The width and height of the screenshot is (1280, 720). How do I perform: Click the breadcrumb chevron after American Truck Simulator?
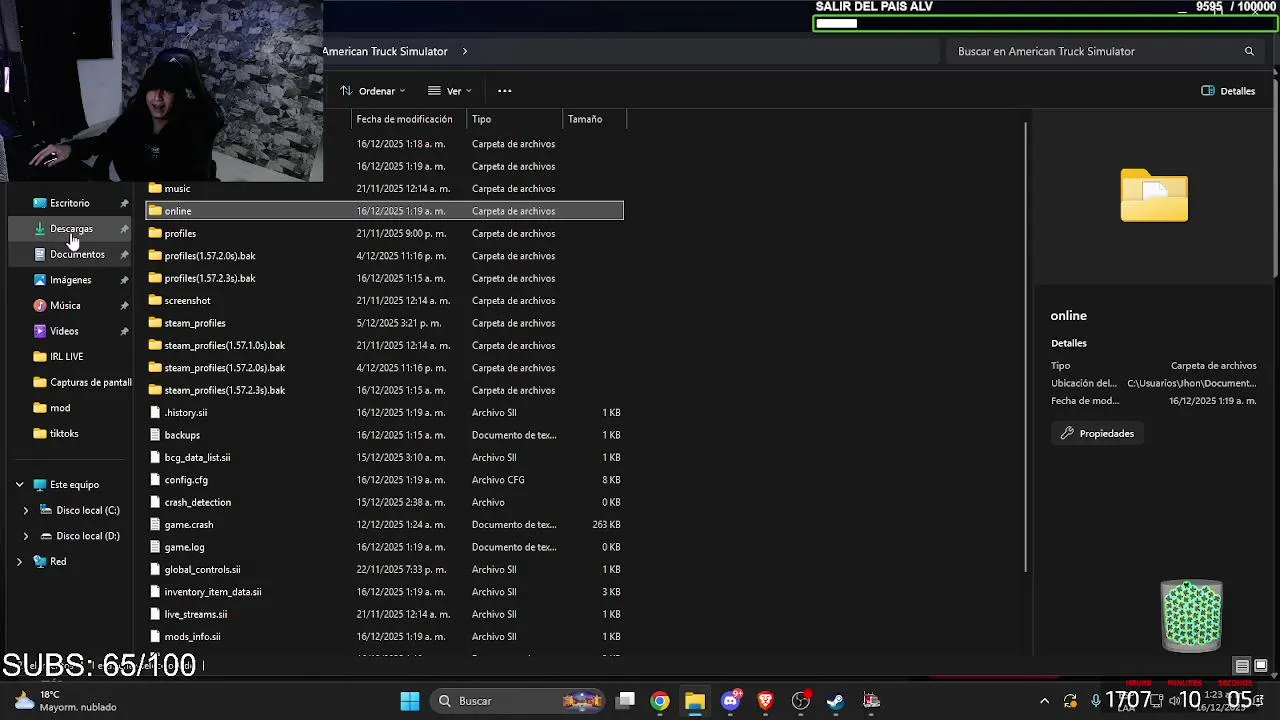click(465, 51)
